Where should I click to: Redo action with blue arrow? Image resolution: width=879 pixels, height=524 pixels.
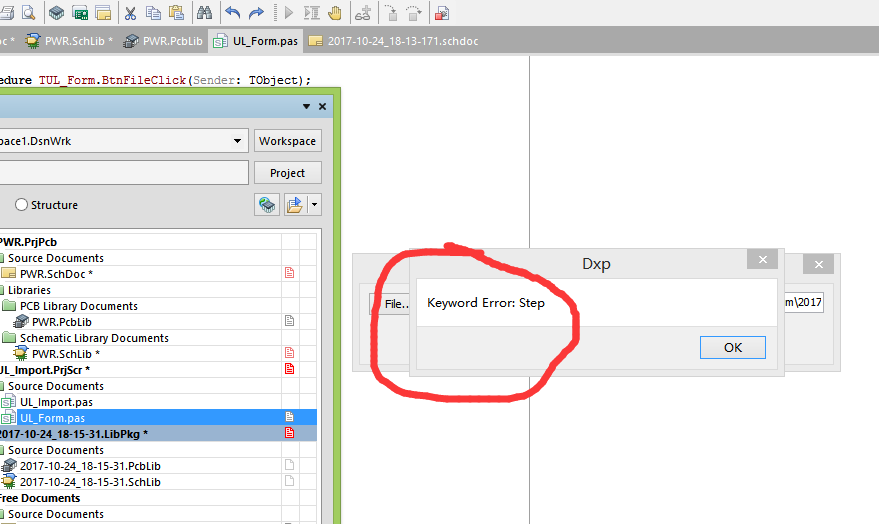[256, 12]
